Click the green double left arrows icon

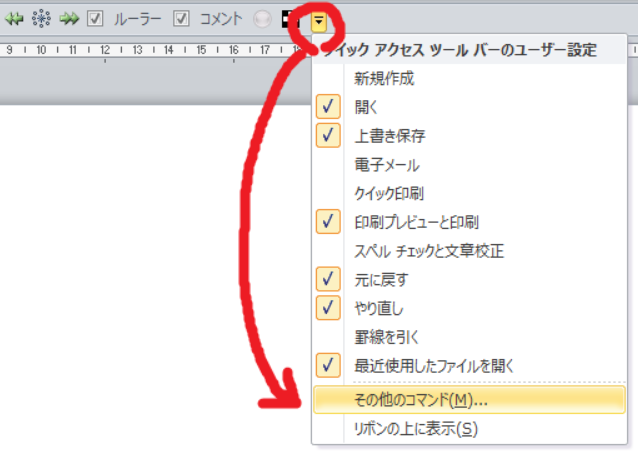13,19
